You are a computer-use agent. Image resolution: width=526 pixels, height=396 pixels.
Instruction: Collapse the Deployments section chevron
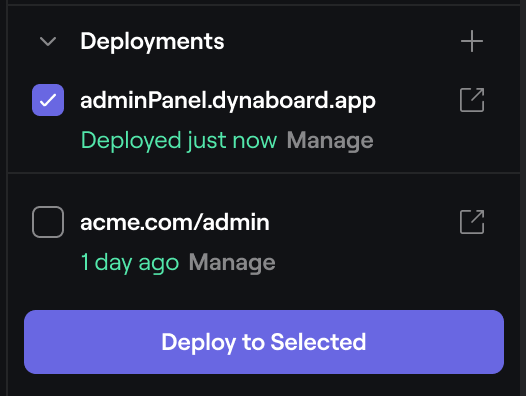pos(48,42)
